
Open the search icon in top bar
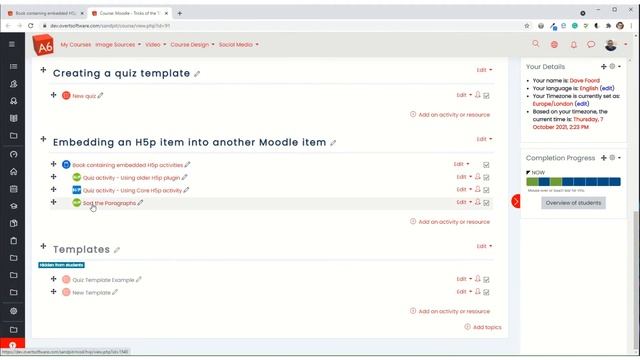coord(536,44)
